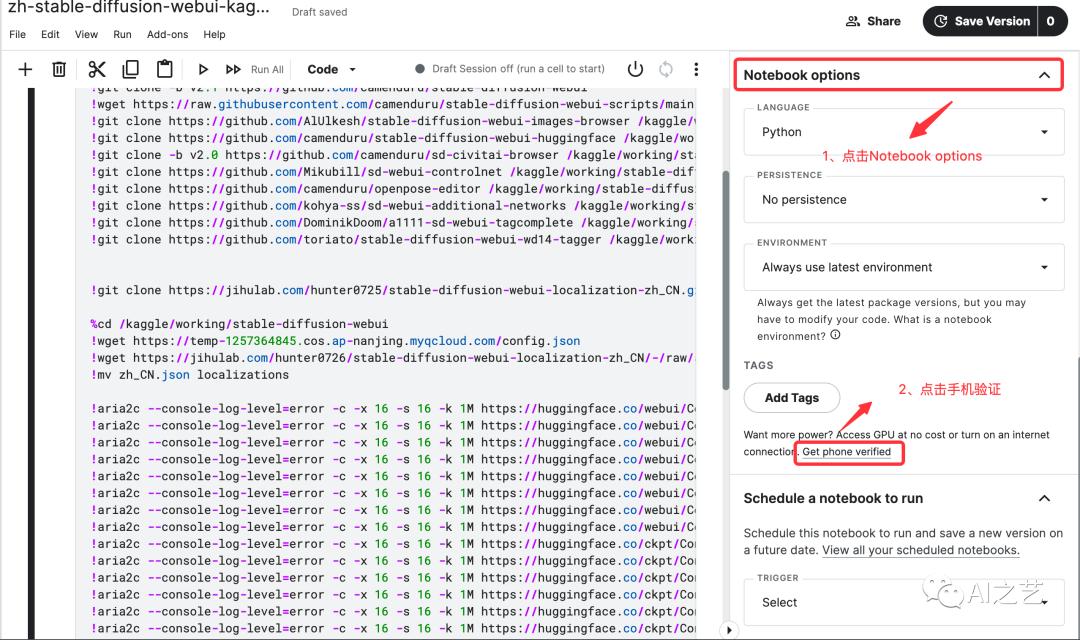Paste the copied cell

coord(164,69)
